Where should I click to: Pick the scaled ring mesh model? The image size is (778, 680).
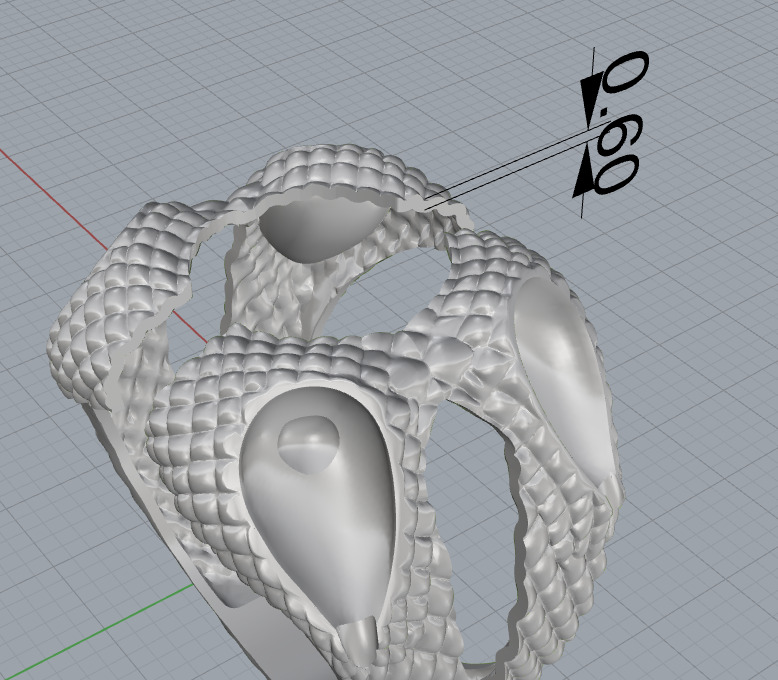coord(333,412)
